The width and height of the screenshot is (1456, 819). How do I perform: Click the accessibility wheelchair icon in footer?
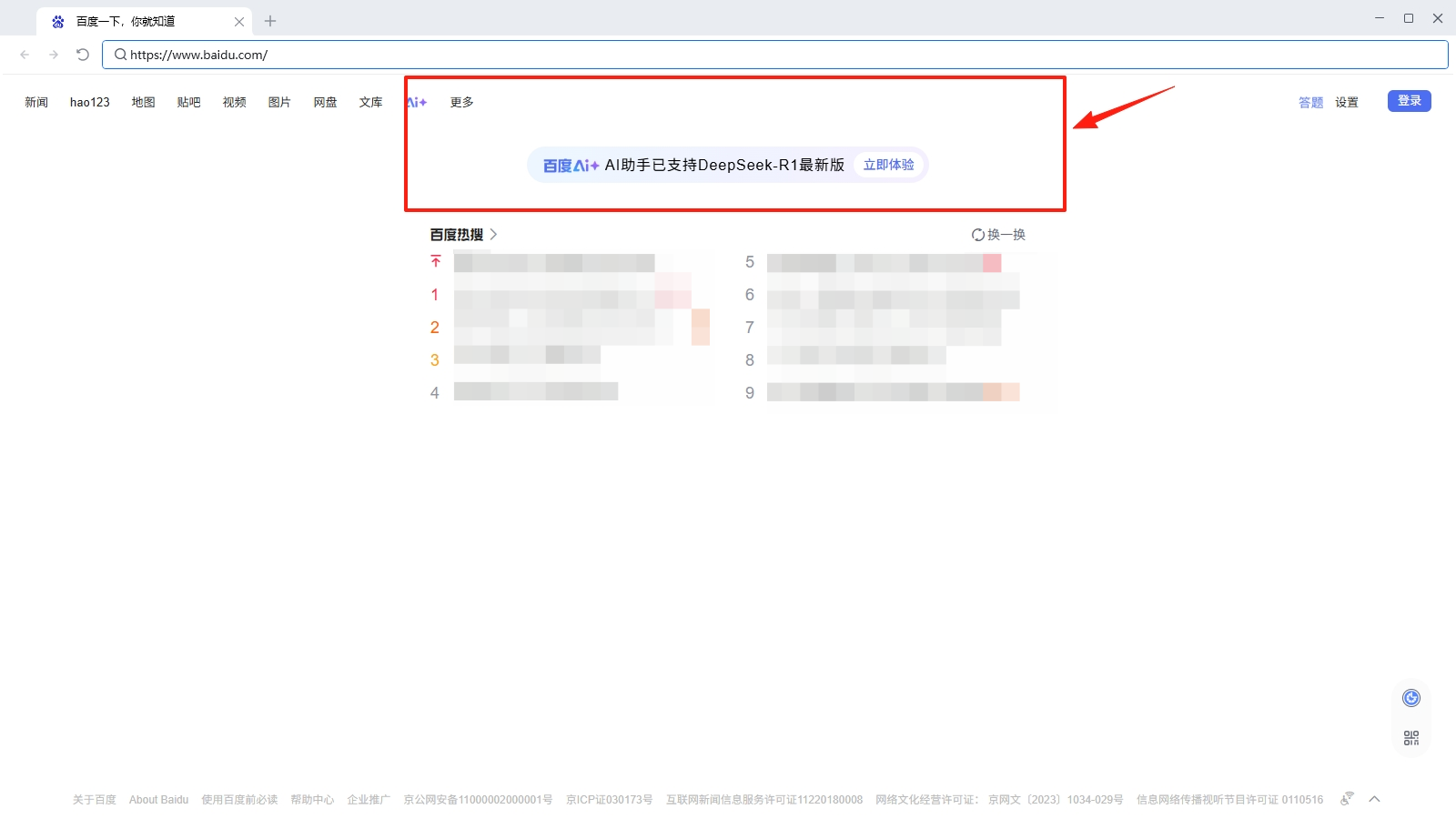[x=1347, y=799]
